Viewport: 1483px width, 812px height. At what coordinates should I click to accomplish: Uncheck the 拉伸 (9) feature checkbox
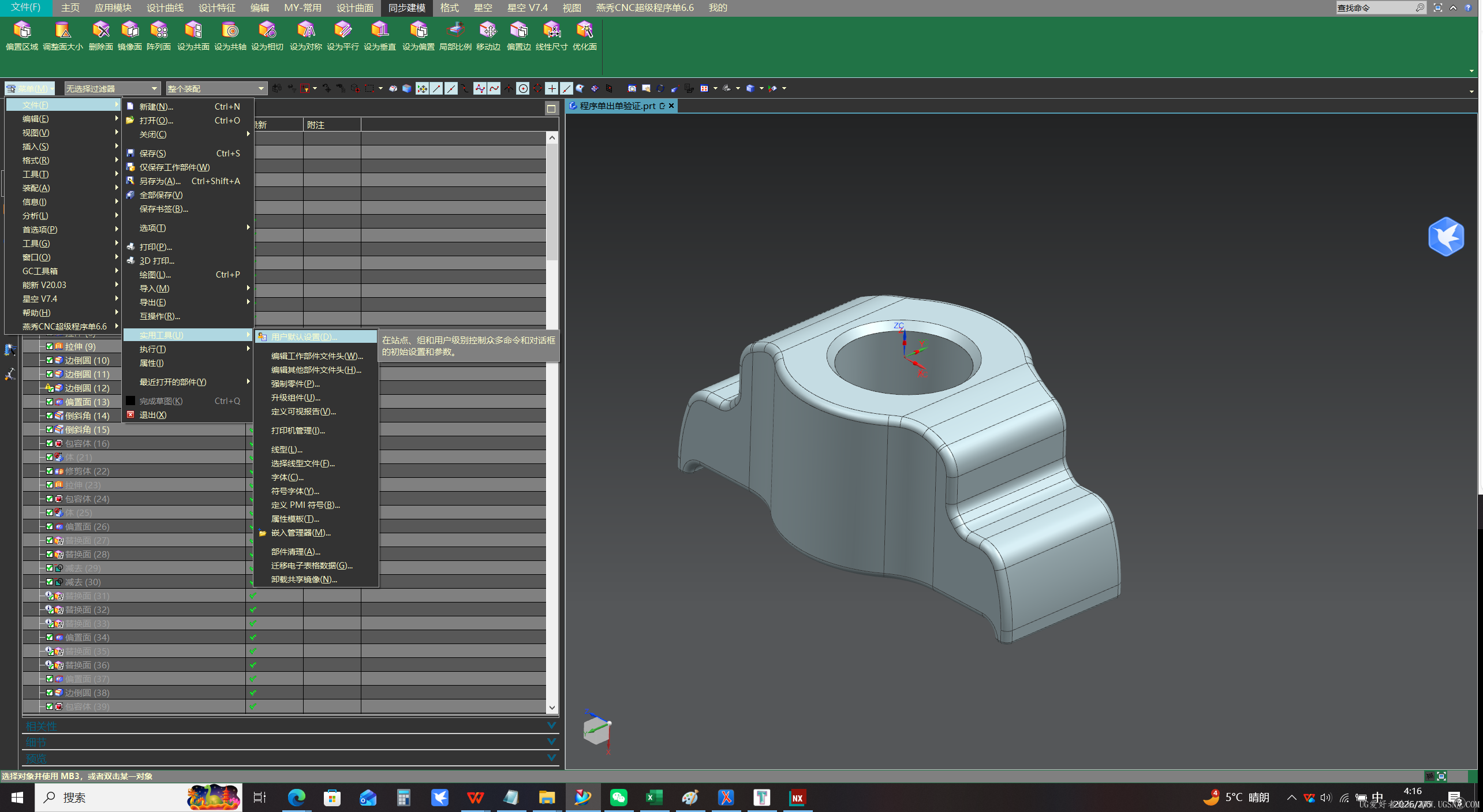pyautogui.click(x=50, y=346)
